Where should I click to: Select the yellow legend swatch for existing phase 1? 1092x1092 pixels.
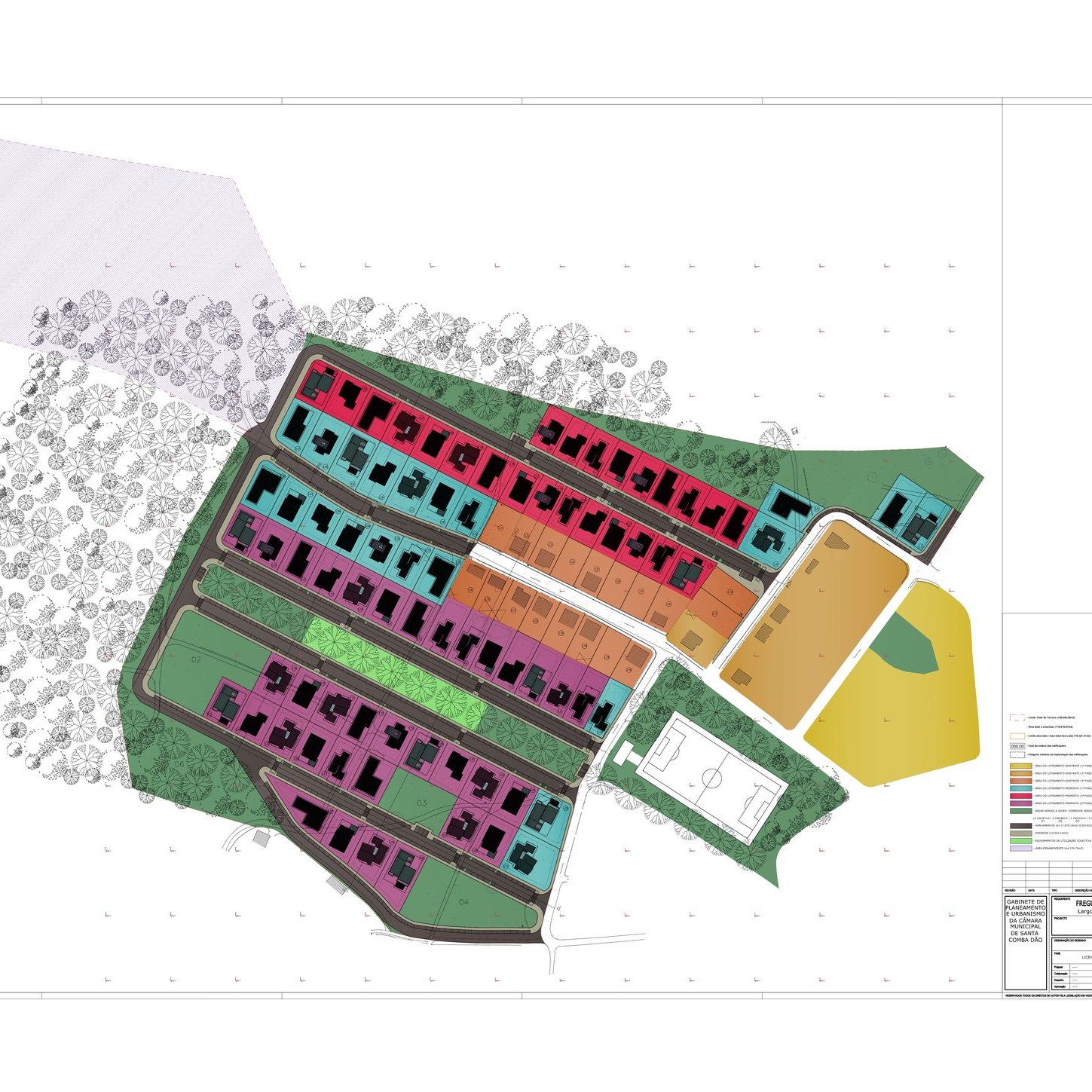tap(1020, 766)
